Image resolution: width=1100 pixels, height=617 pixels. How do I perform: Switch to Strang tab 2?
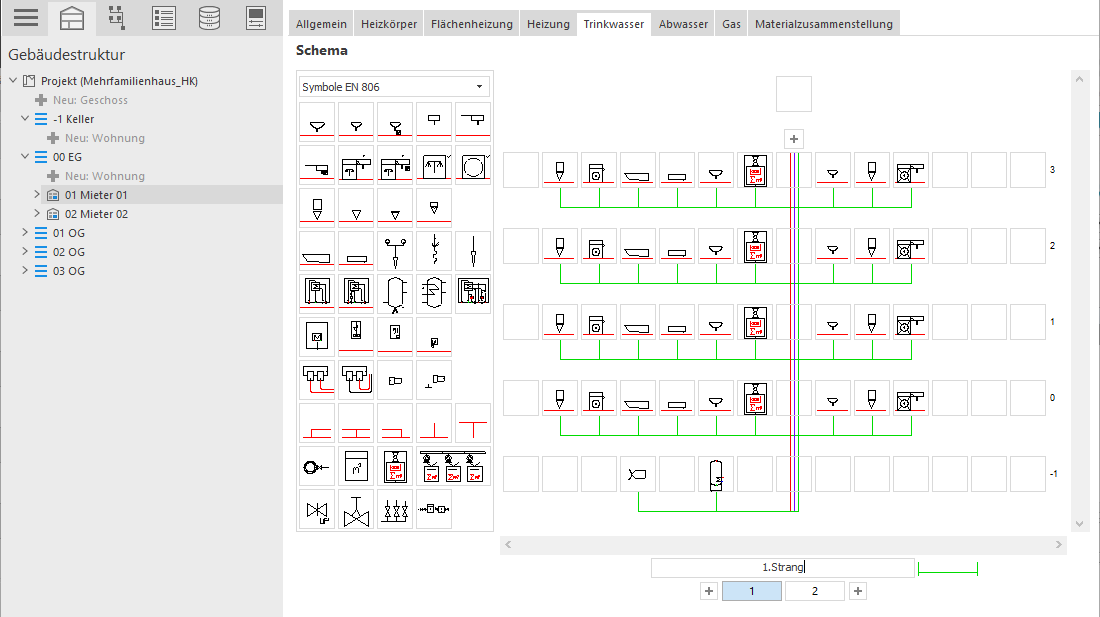(x=814, y=591)
